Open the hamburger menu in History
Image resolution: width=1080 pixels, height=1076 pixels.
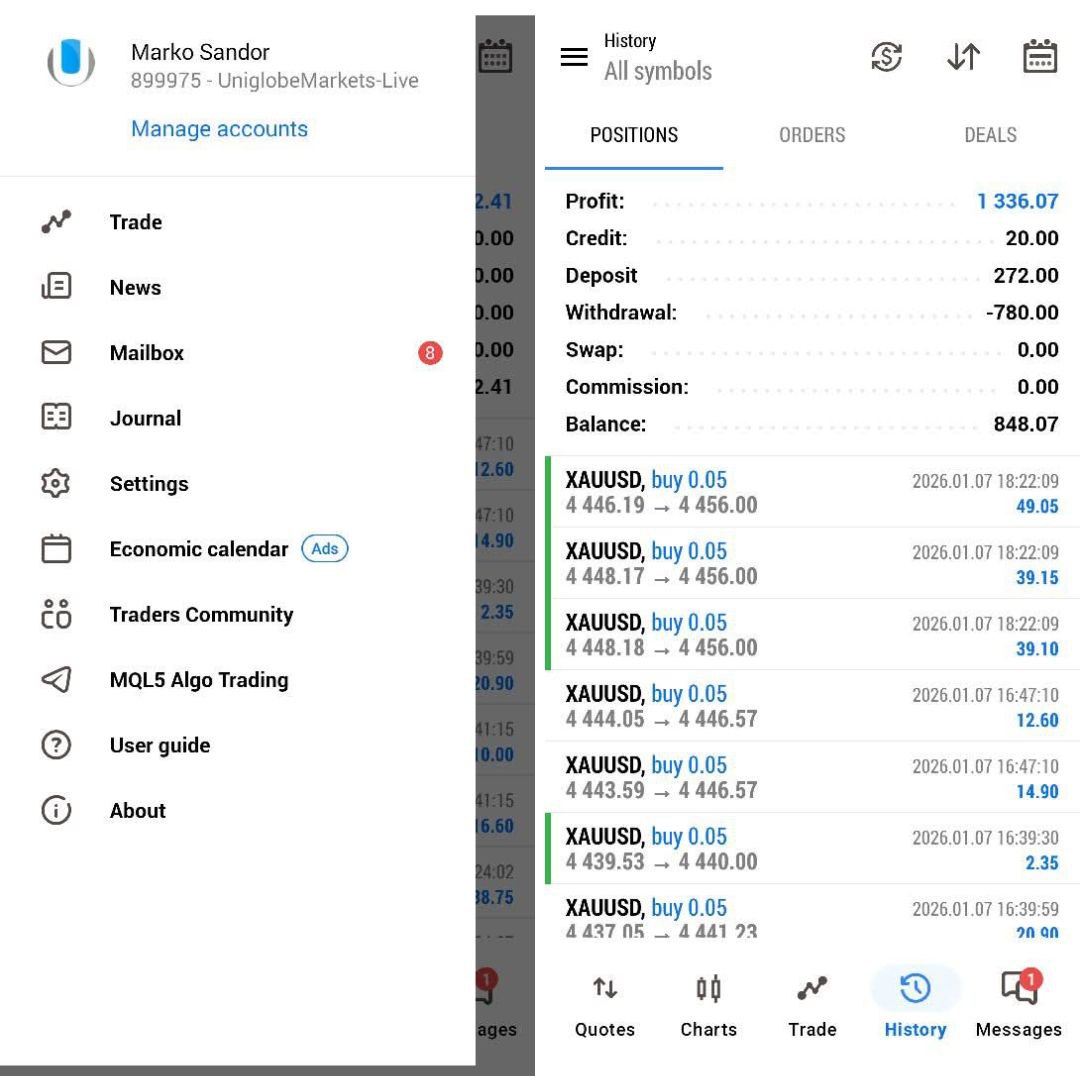pos(574,57)
